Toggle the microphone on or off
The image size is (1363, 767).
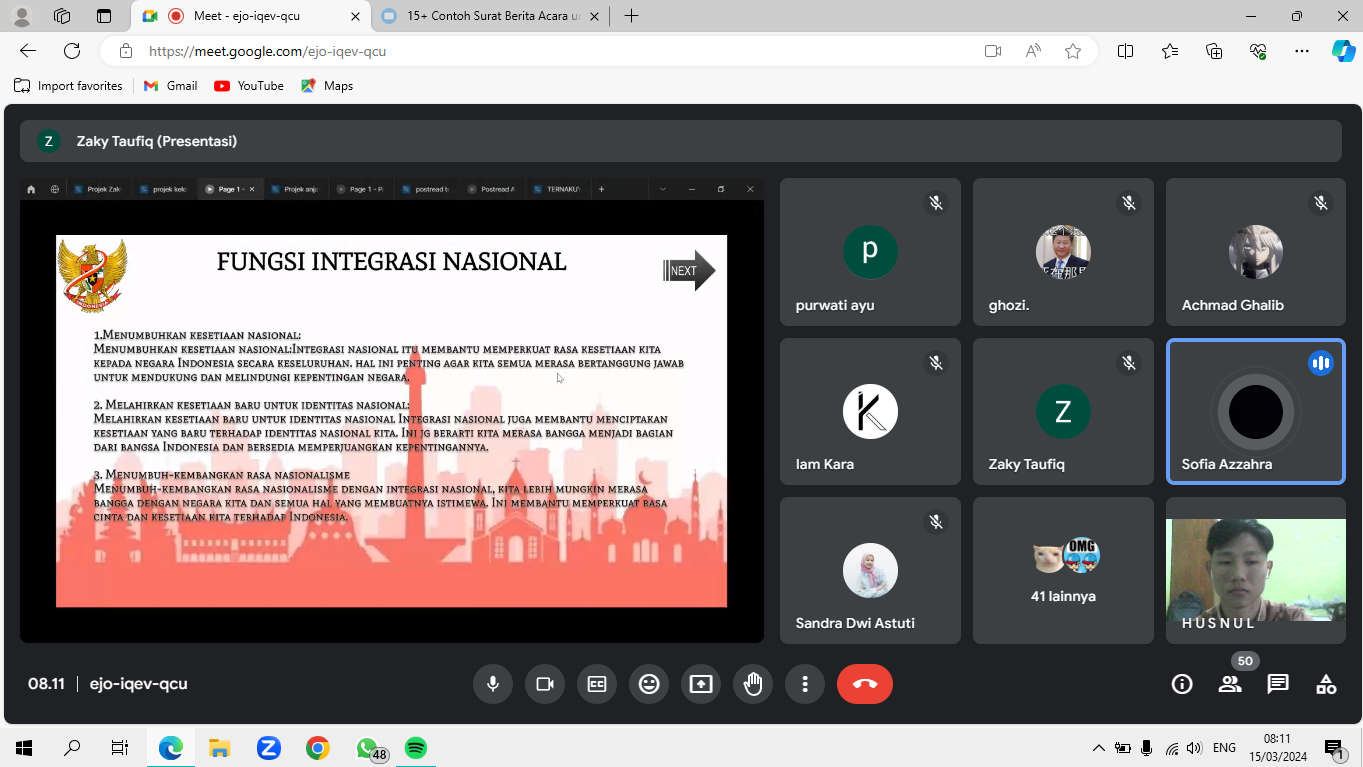pyautogui.click(x=493, y=684)
